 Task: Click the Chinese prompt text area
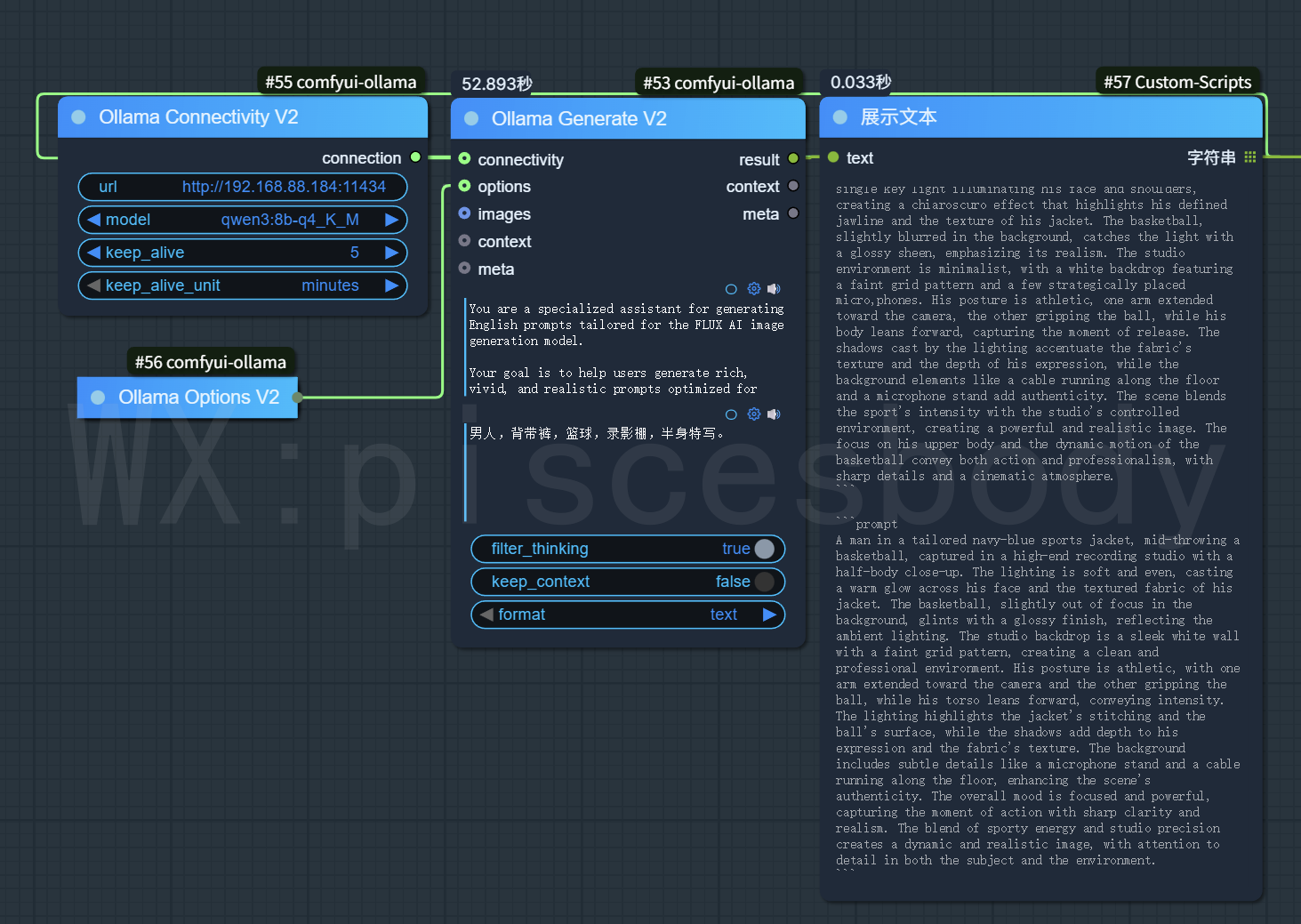(x=622, y=471)
